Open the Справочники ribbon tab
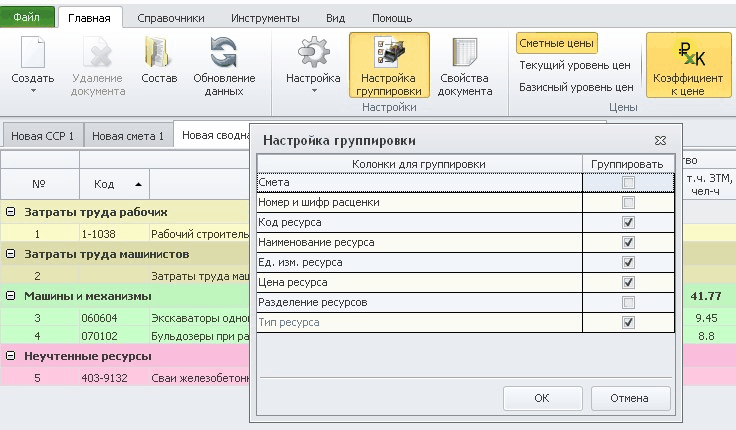Viewport: 736px width, 430px height. click(172, 18)
